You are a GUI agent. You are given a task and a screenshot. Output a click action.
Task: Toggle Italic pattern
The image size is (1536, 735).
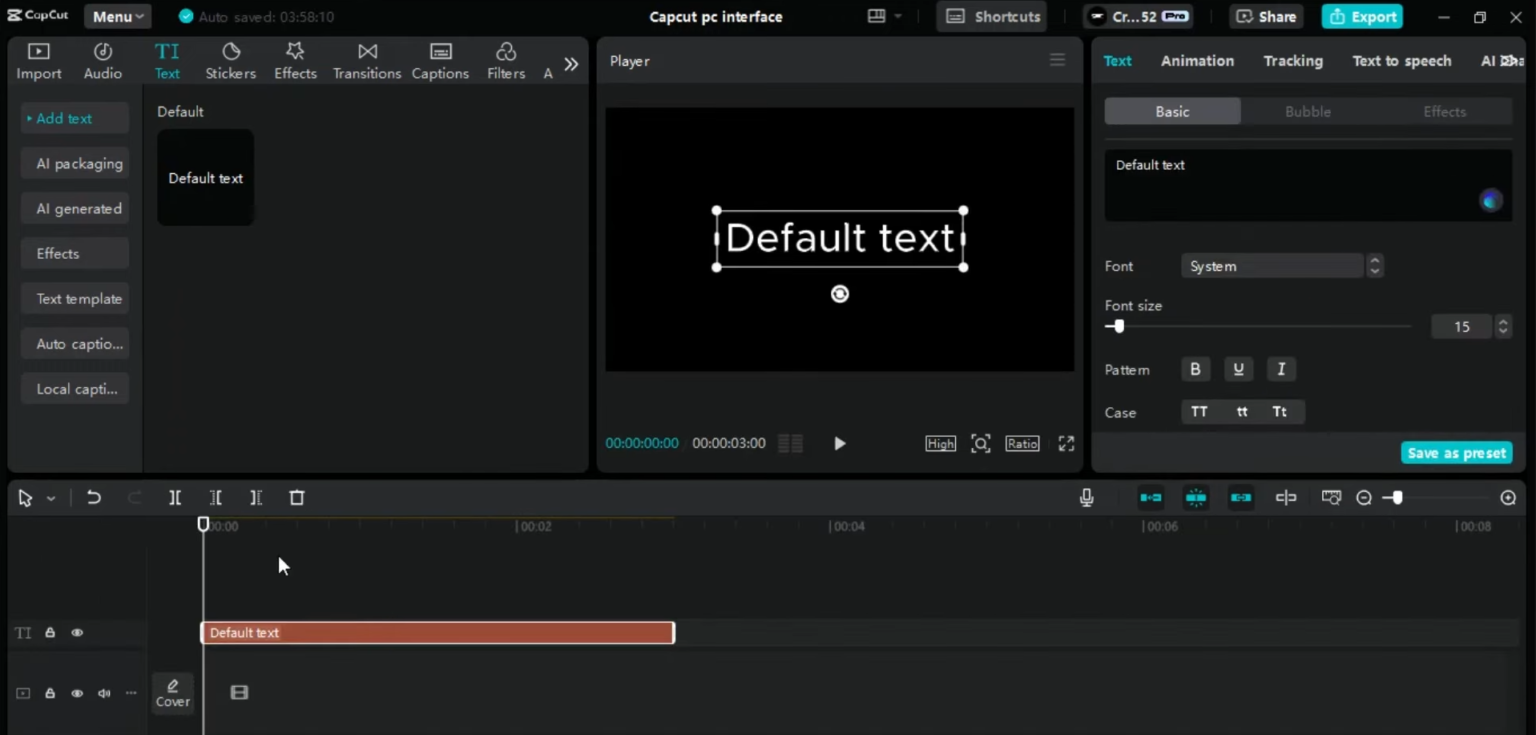click(1281, 369)
